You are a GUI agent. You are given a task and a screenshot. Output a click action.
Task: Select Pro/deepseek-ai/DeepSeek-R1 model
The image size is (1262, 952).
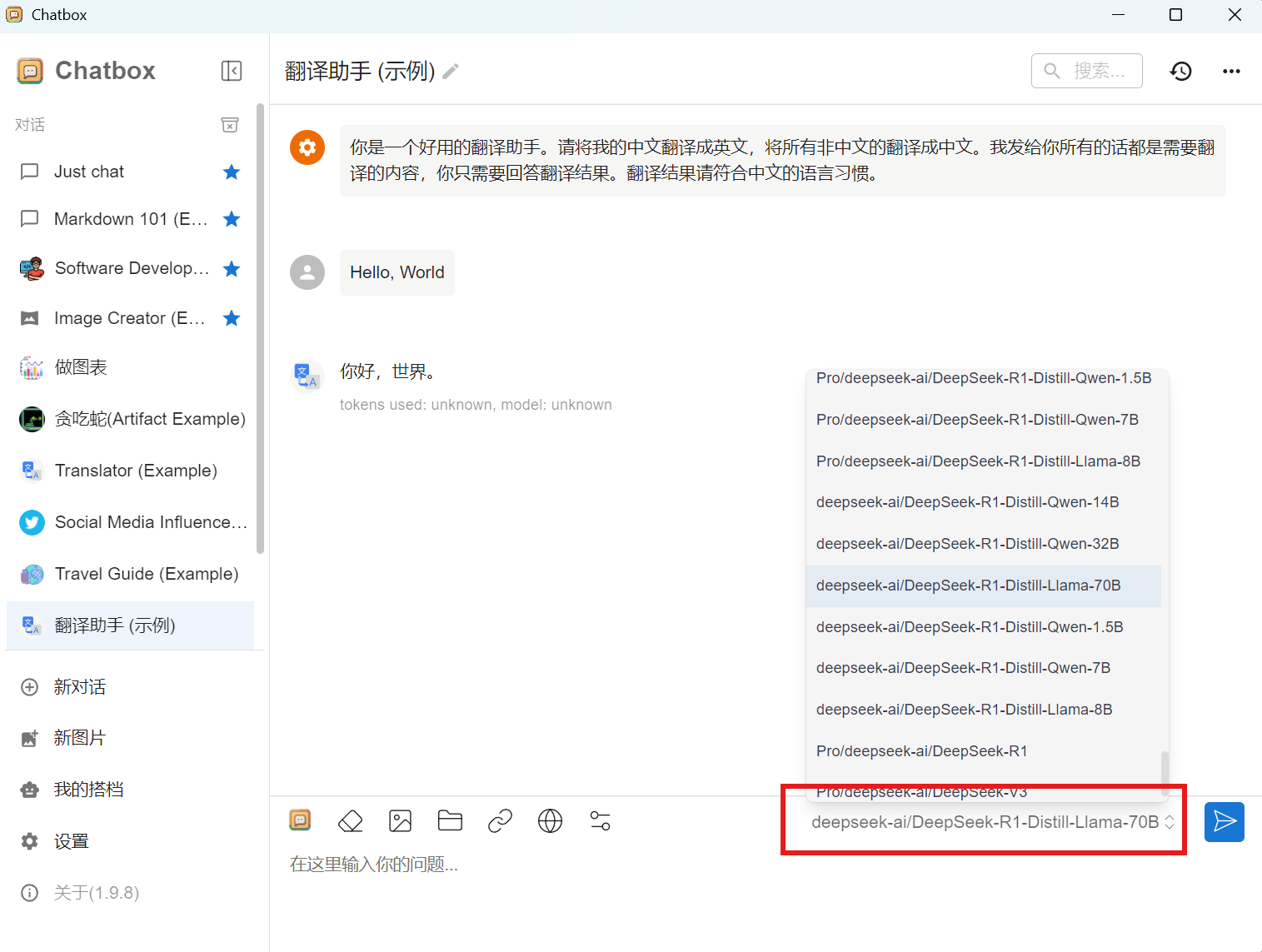tap(984, 751)
